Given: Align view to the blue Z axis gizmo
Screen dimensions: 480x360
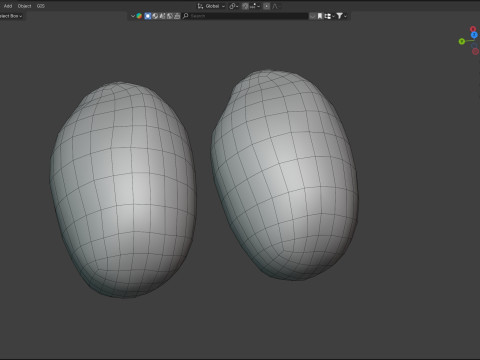Looking at the screenshot, I should tap(474, 35).
